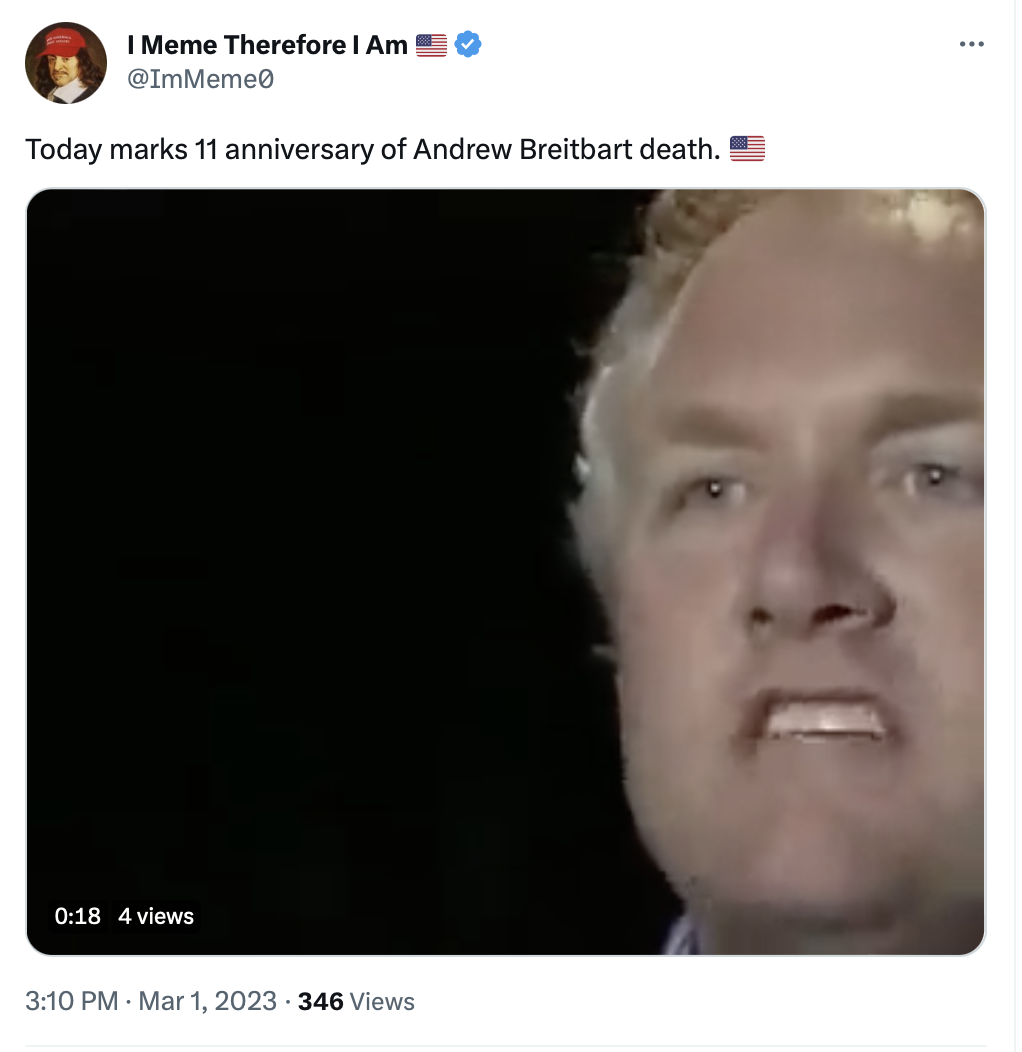The width and height of the screenshot is (1022, 1052).
Task: Visit the I Meme Therefore I Am profile name
Action: tap(267, 45)
